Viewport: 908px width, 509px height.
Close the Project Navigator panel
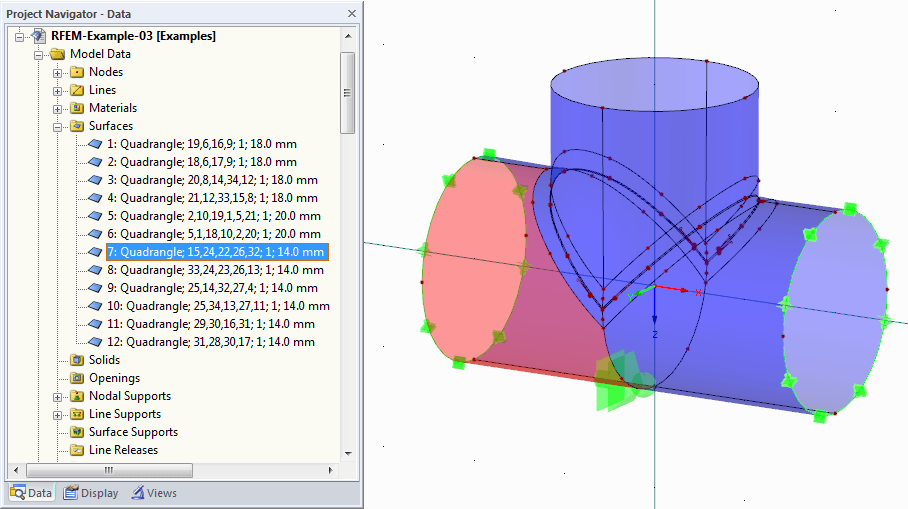point(352,13)
